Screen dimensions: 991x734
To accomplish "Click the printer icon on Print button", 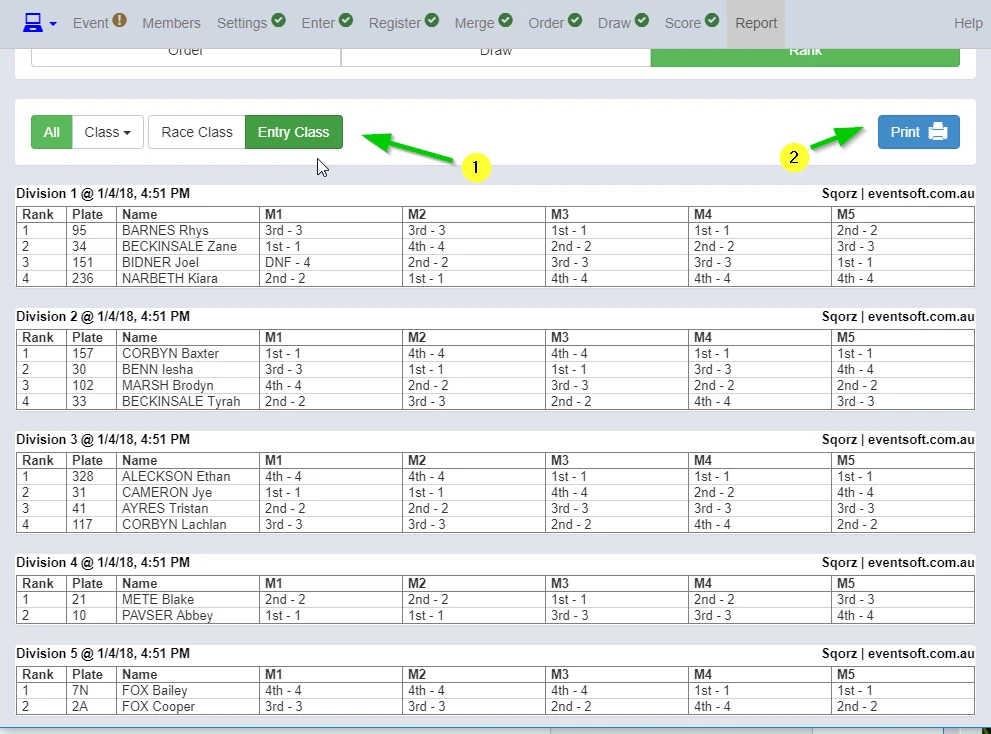I will point(938,132).
